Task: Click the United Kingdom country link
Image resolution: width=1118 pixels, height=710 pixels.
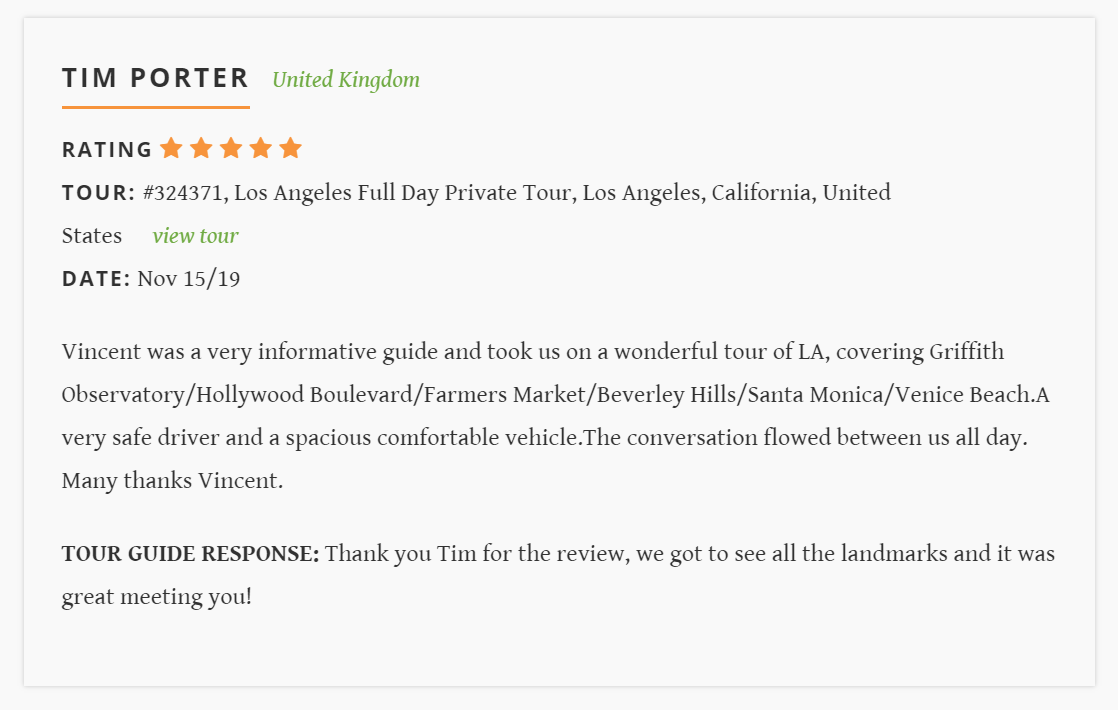Action: (346, 80)
